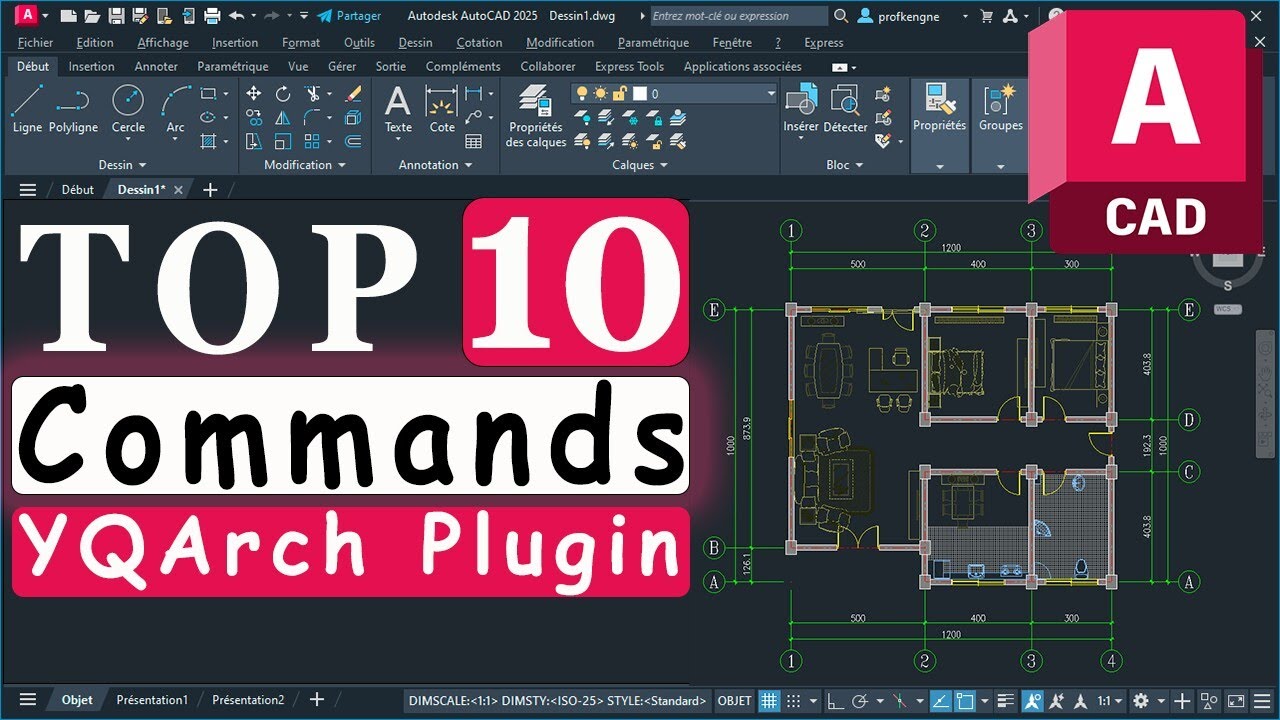Switch to the Annoter ribbon tab

tap(156, 66)
